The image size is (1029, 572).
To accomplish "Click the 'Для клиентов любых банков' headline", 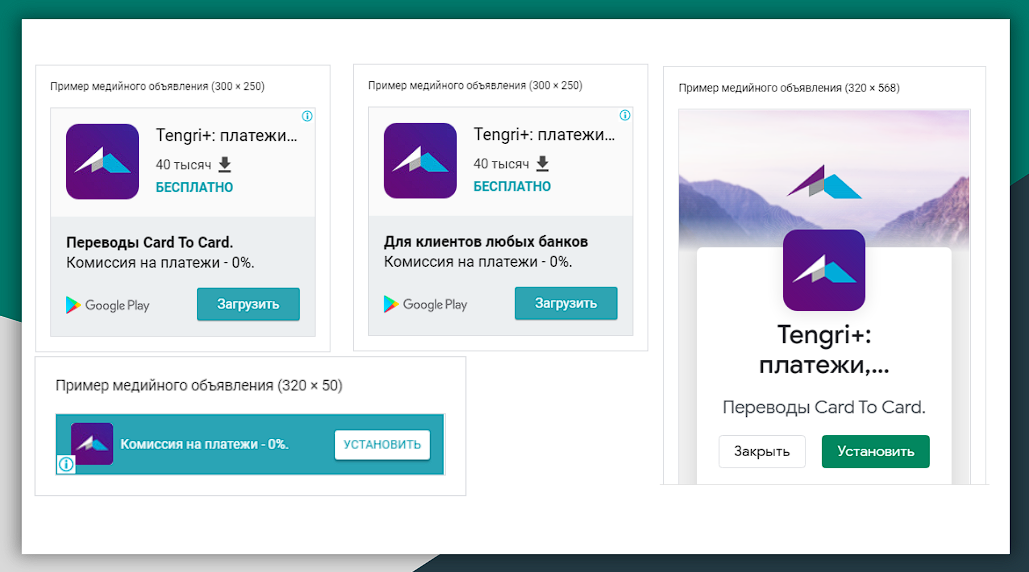I will click(486, 242).
